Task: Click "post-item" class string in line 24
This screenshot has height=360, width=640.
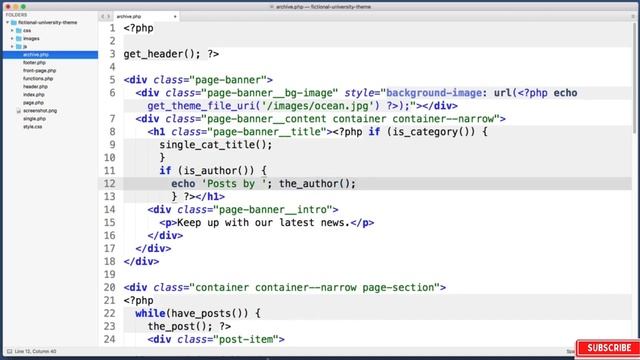Action: tap(246, 340)
